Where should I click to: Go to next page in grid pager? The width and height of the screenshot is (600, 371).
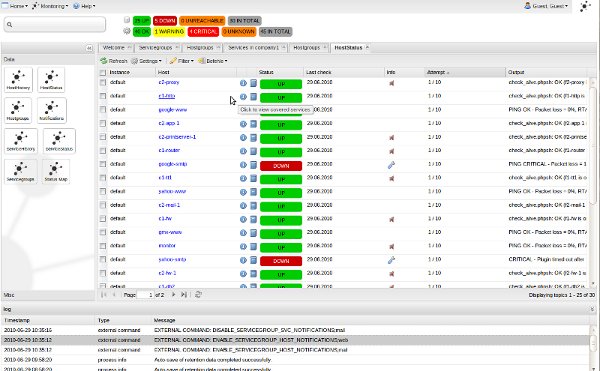pyautogui.click(x=174, y=295)
